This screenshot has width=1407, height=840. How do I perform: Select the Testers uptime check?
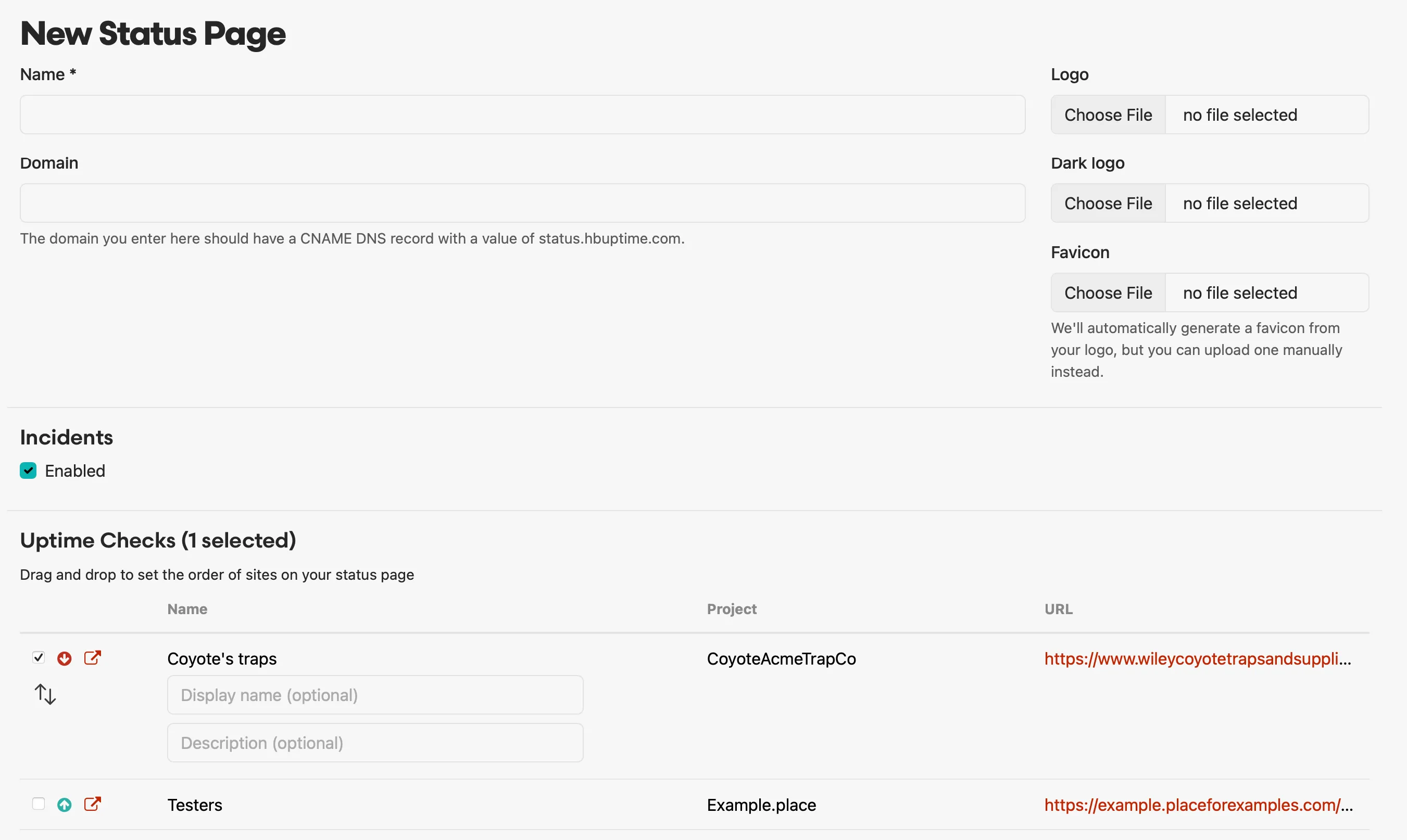pos(38,803)
